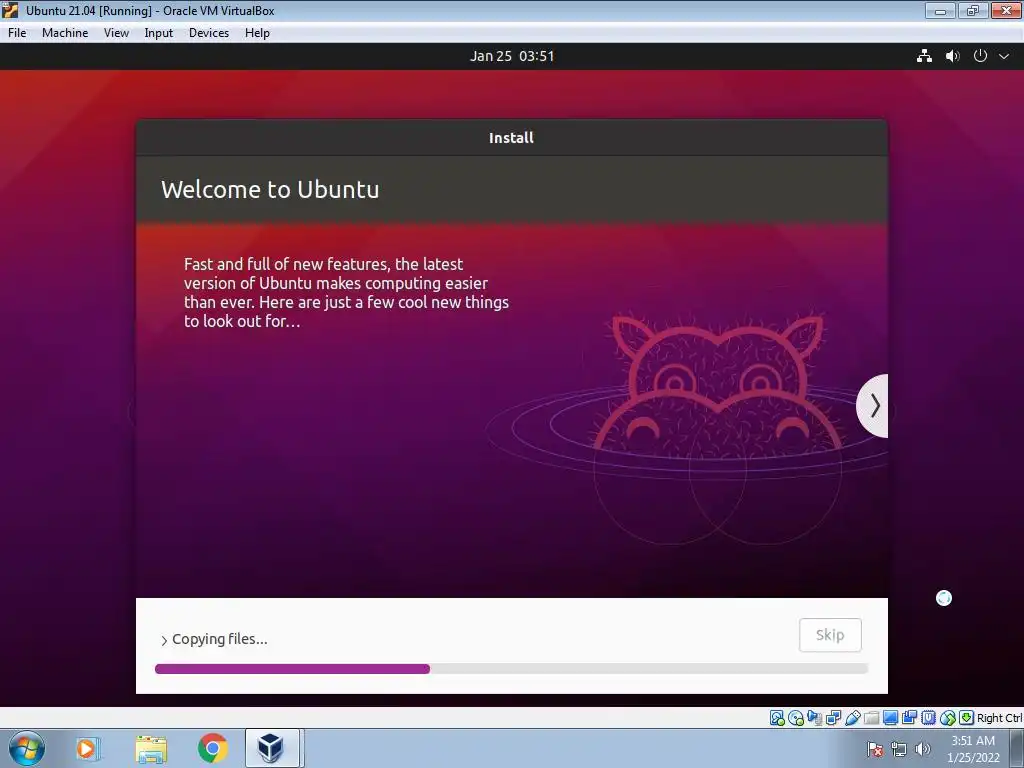Click the Install window title

pos(511,138)
